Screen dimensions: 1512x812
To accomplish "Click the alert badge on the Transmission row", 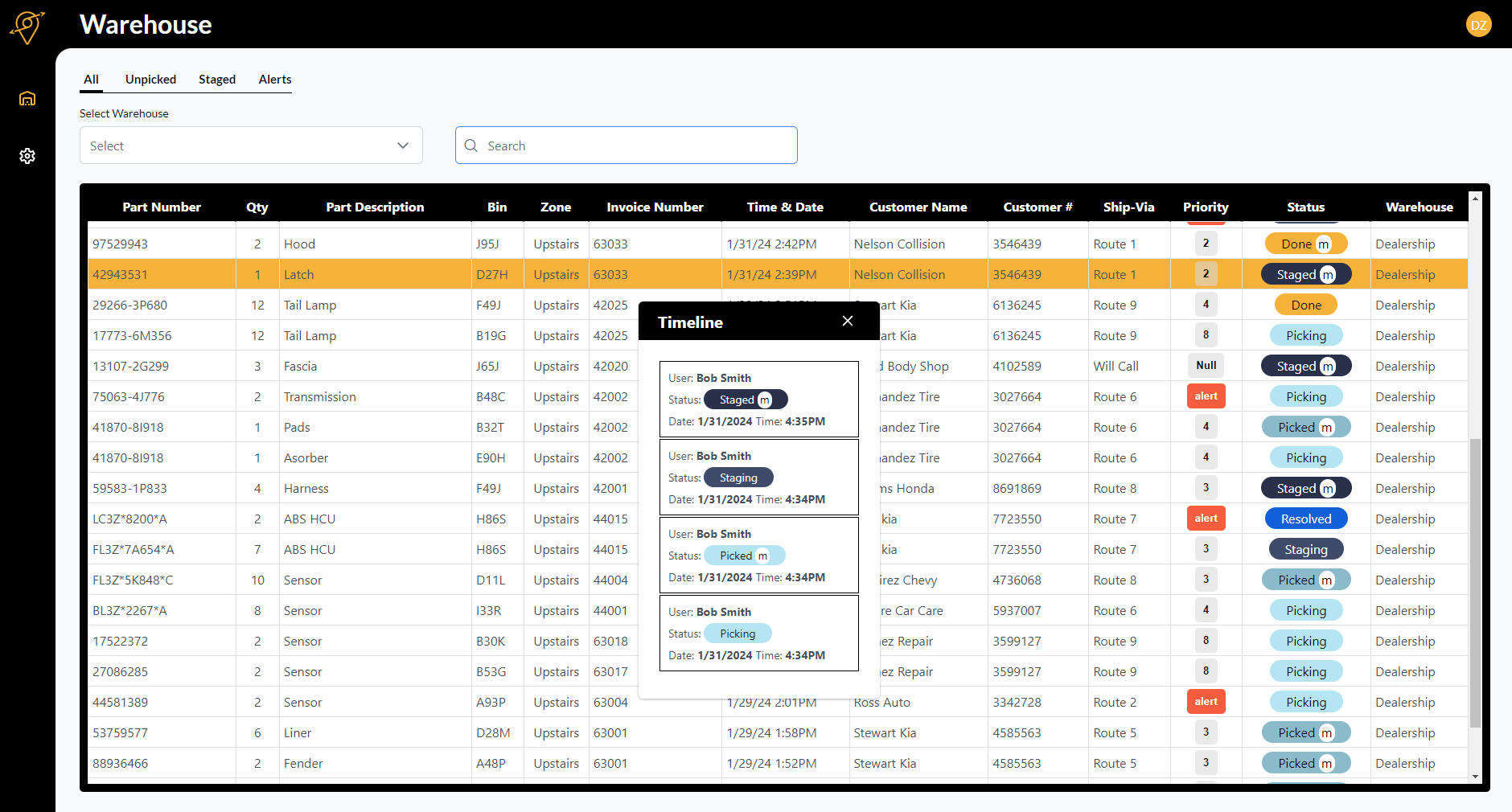I will [x=1206, y=396].
